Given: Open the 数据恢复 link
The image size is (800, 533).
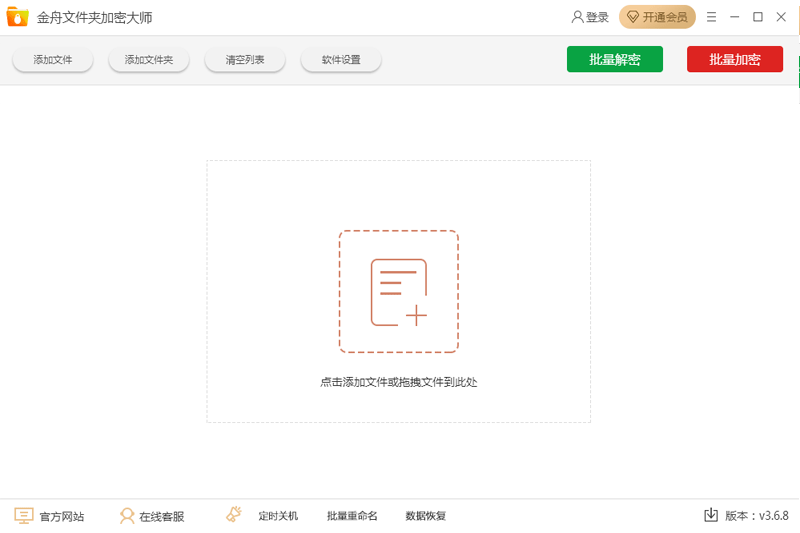Looking at the screenshot, I should click(x=425, y=516).
